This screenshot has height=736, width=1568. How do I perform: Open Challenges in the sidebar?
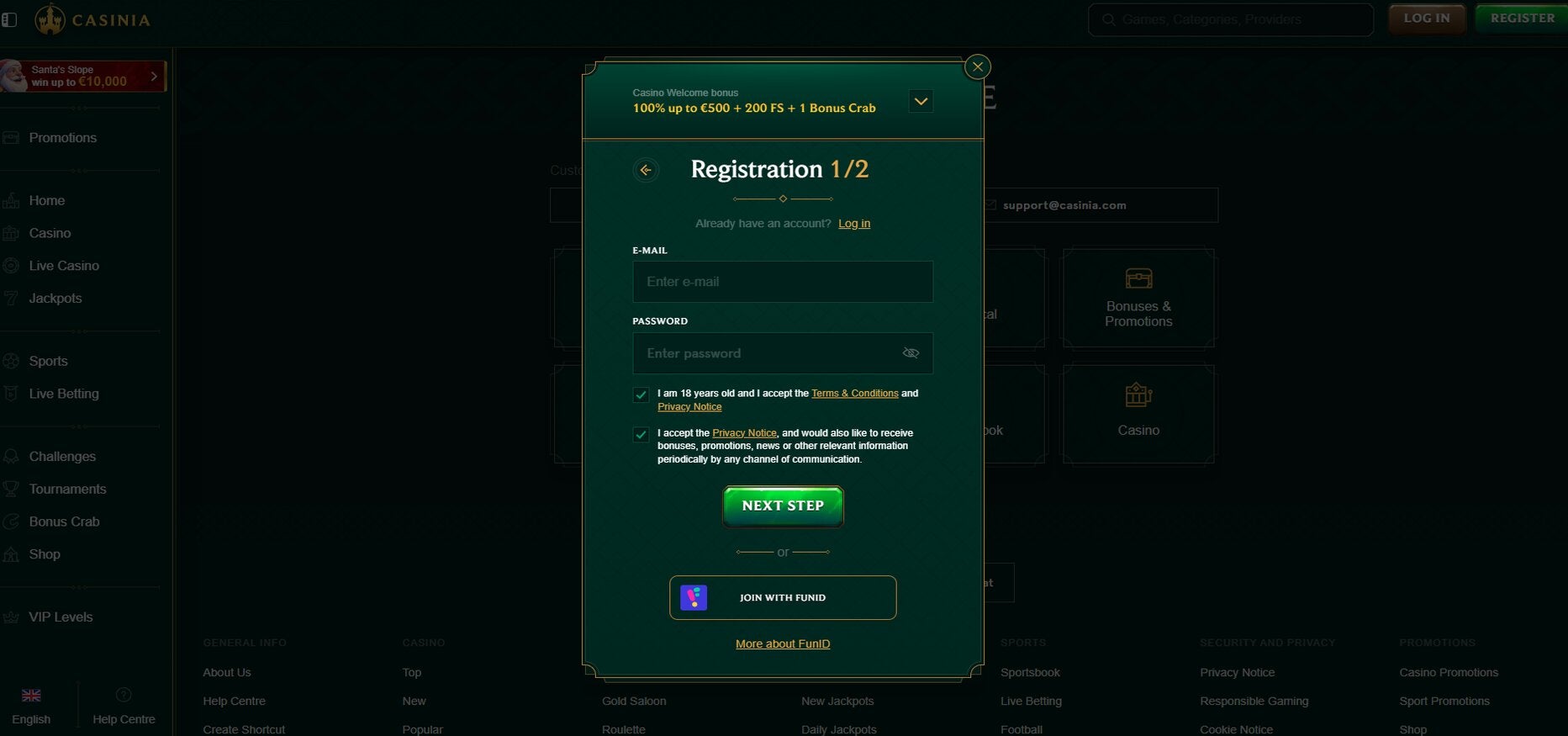(62, 457)
